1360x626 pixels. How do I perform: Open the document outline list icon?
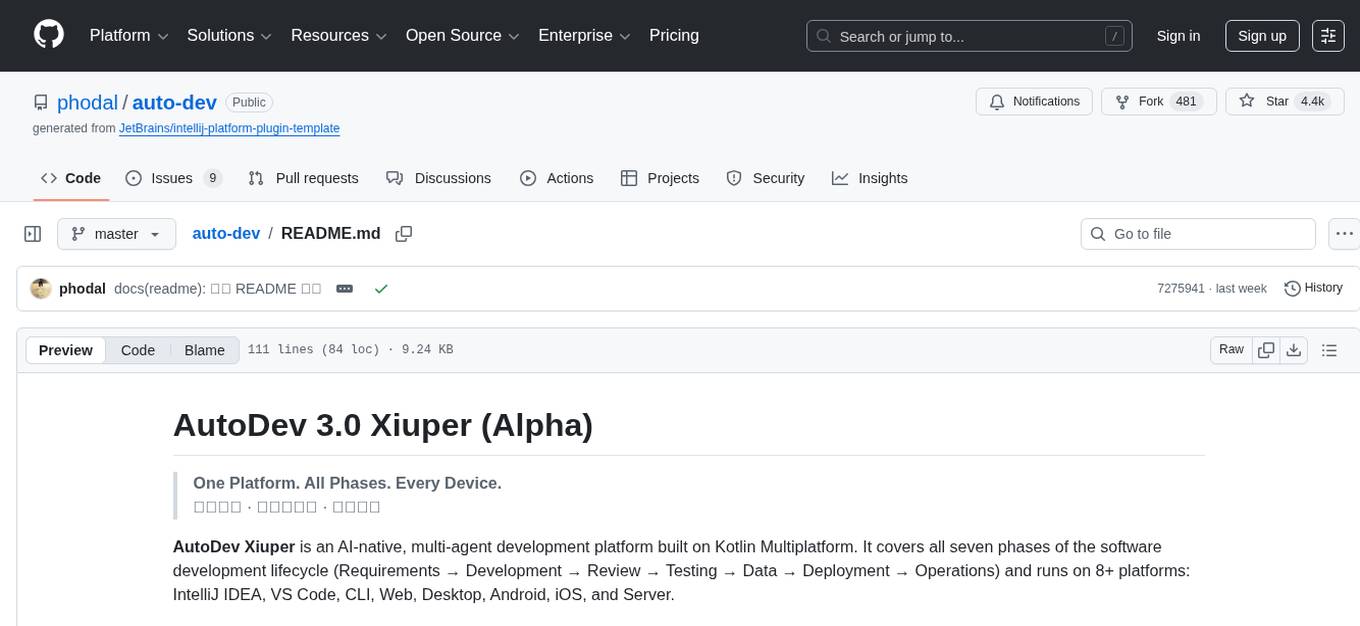tap(1329, 350)
